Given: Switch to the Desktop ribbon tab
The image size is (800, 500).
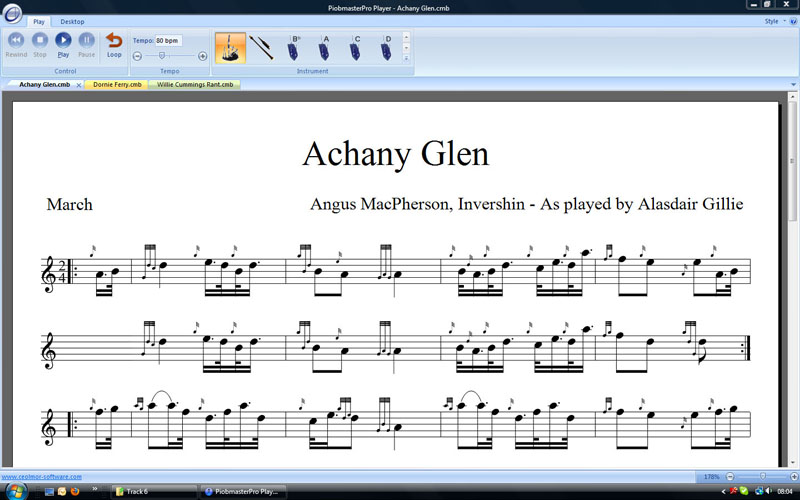Looking at the screenshot, I should click(72, 21).
